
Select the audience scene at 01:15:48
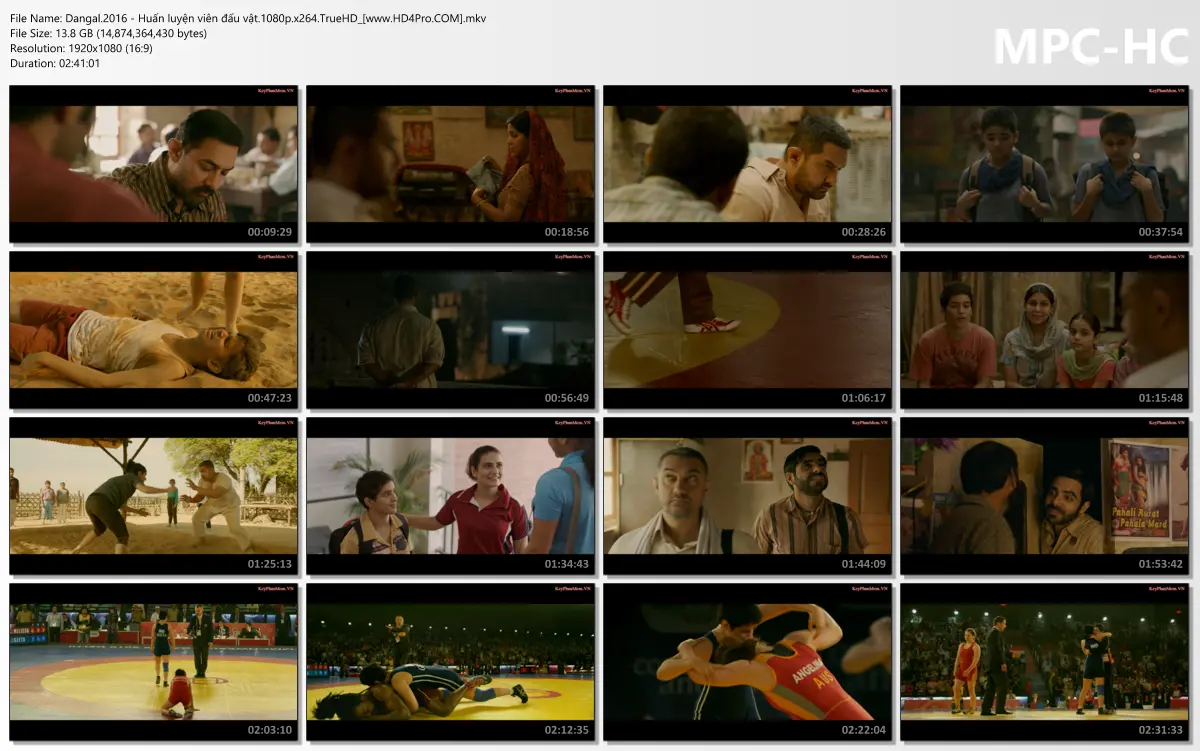coord(1045,328)
